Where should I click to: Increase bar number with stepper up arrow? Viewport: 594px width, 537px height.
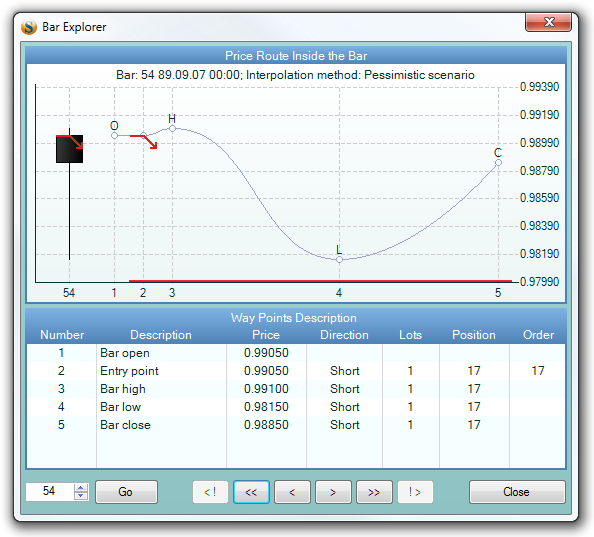[81, 487]
